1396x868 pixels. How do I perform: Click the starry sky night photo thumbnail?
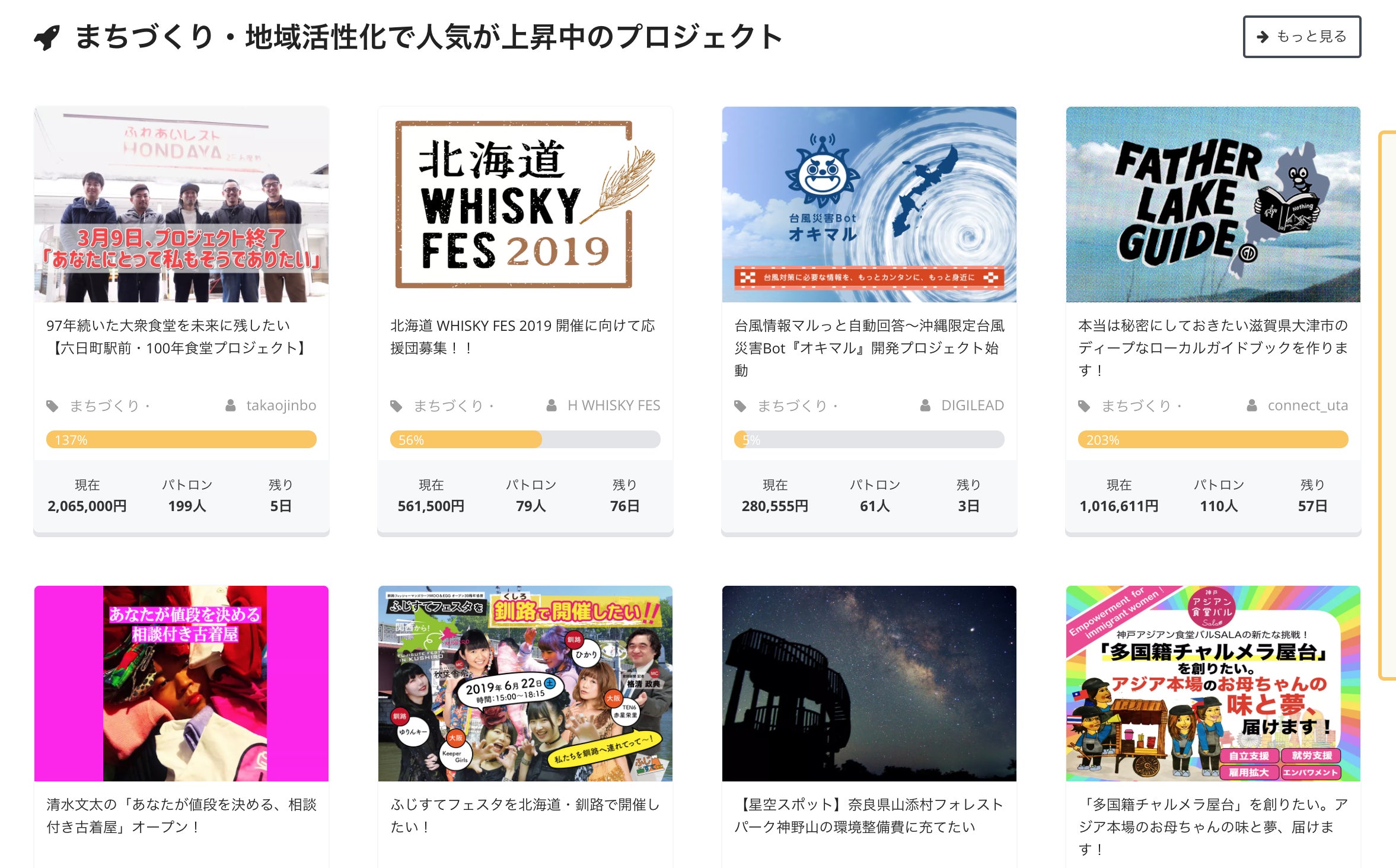[869, 683]
